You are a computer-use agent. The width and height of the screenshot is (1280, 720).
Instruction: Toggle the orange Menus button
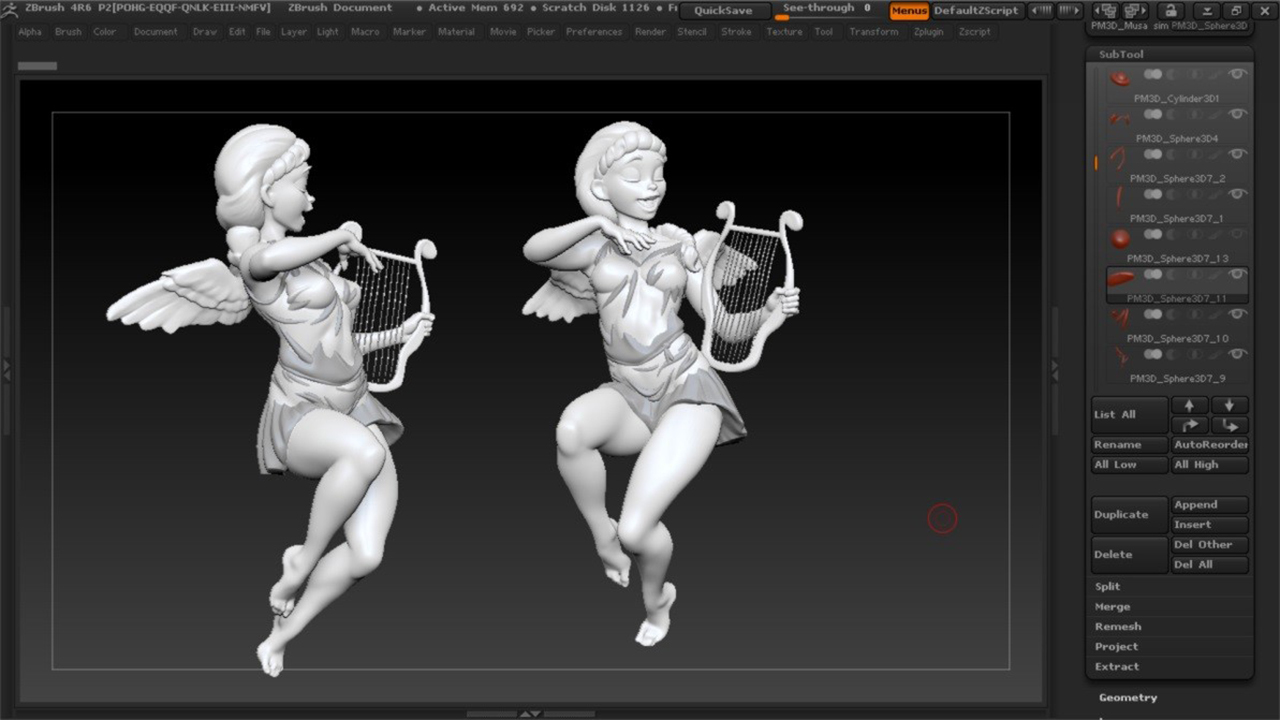click(x=909, y=11)
